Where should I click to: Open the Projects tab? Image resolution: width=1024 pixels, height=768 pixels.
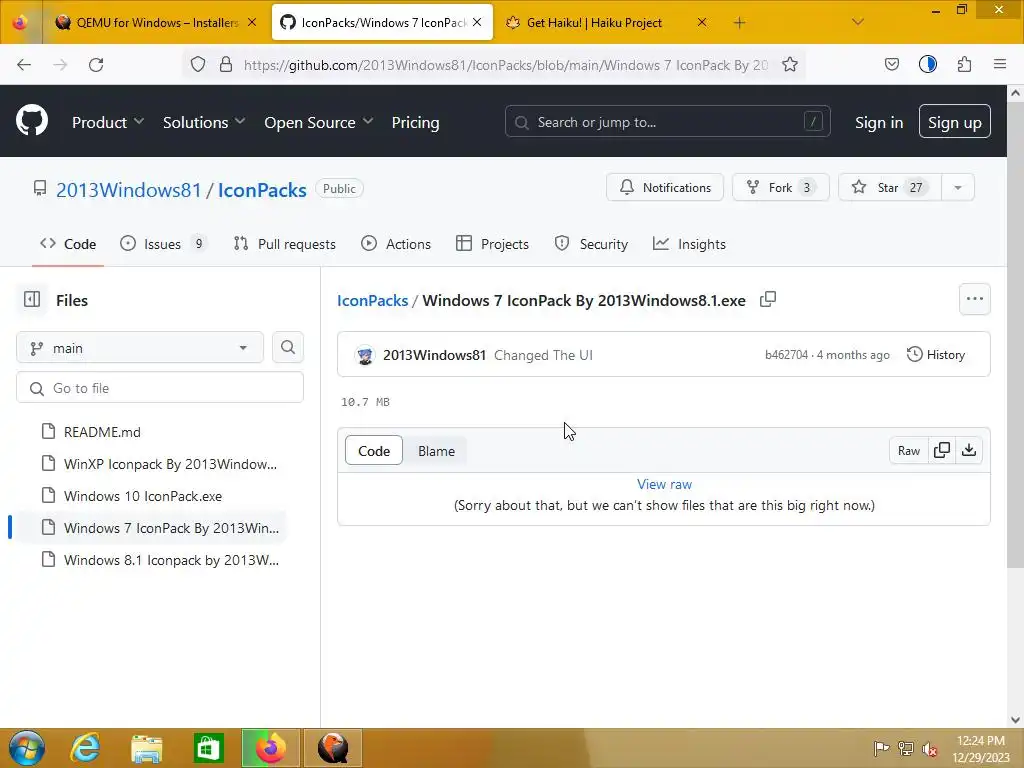(x=492, y=244)
